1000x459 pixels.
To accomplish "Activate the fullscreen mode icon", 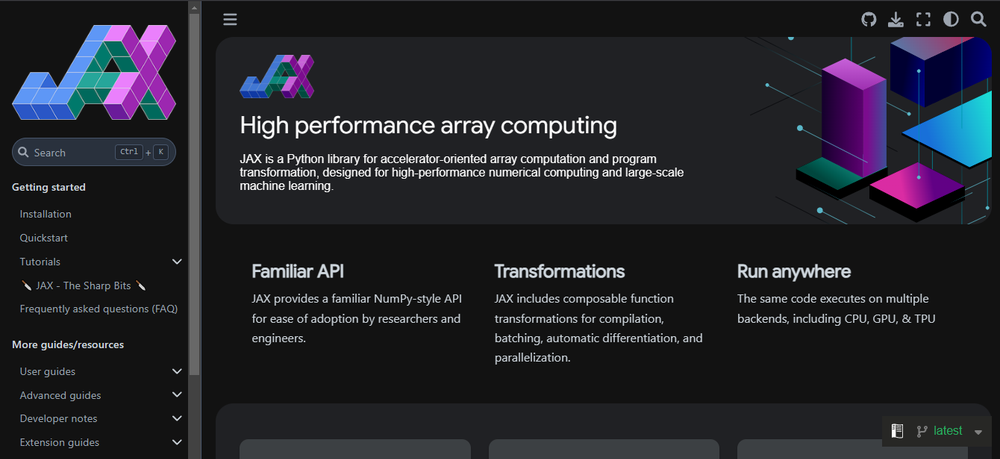I will pos(923,20).
